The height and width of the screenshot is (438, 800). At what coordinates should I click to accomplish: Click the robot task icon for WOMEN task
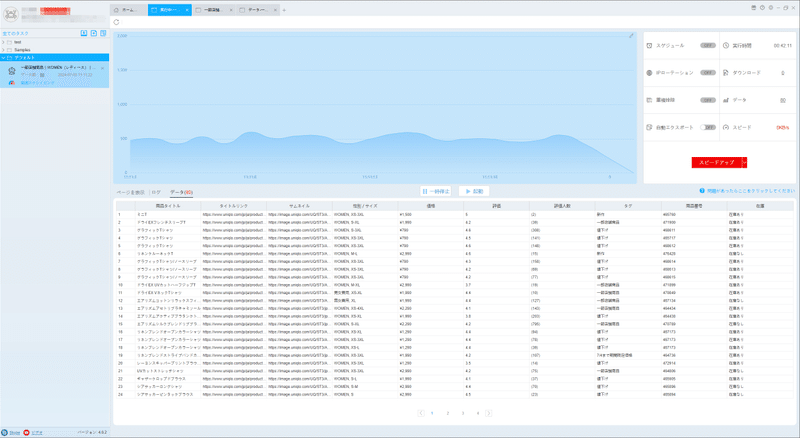12,71
